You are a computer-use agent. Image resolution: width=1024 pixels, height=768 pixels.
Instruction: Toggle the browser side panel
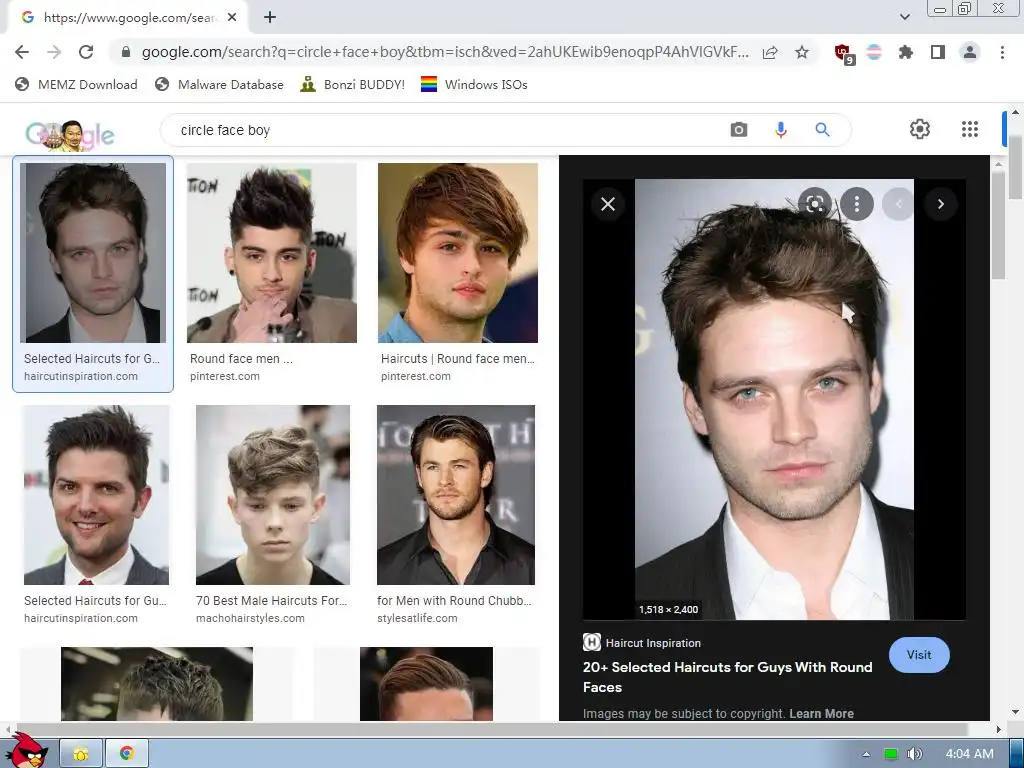pos(938,52)
